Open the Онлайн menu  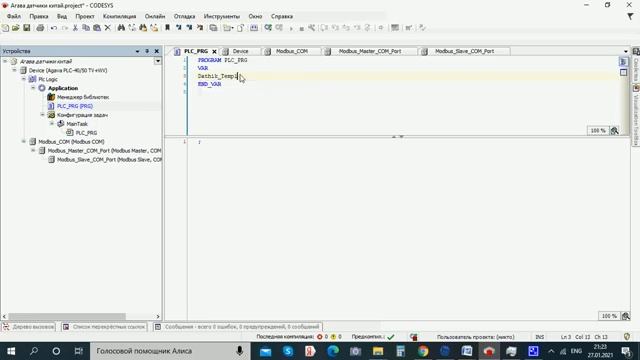coord(155,16)
